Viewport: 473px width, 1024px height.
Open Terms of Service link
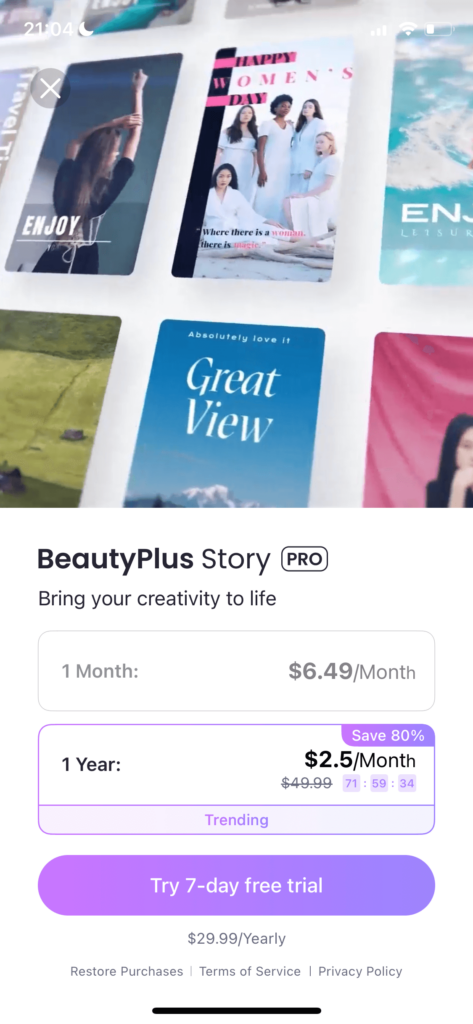tap(250, 971)
